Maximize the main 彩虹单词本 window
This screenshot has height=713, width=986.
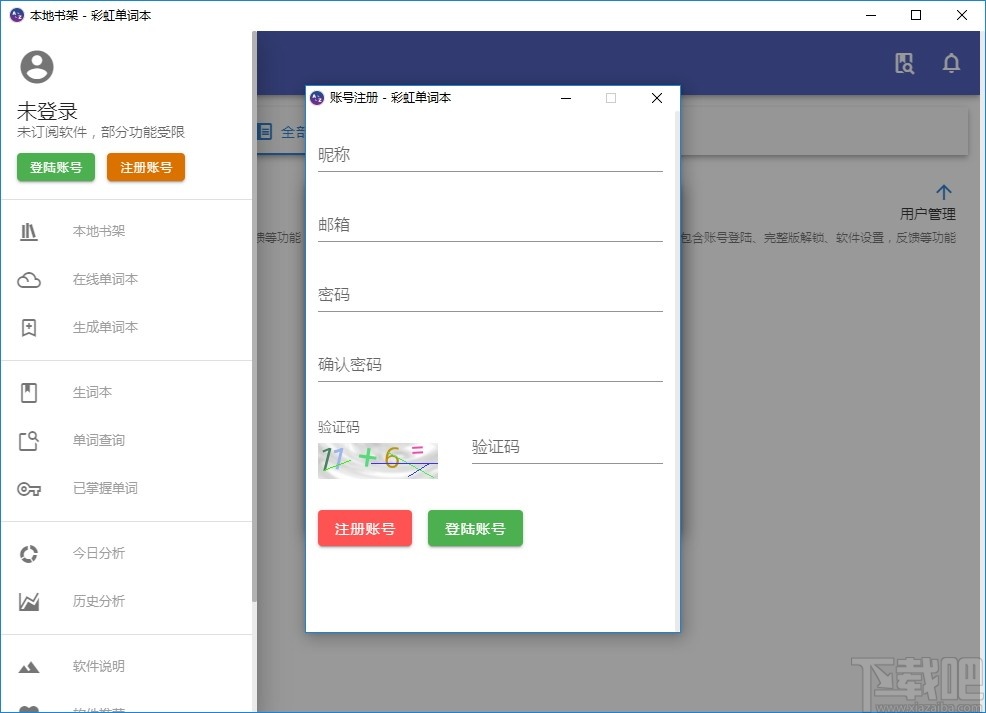tap(916, 15)
